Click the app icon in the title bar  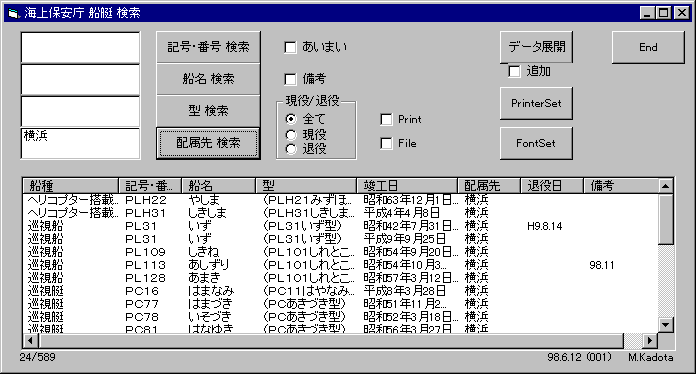[x=14, y=13]
